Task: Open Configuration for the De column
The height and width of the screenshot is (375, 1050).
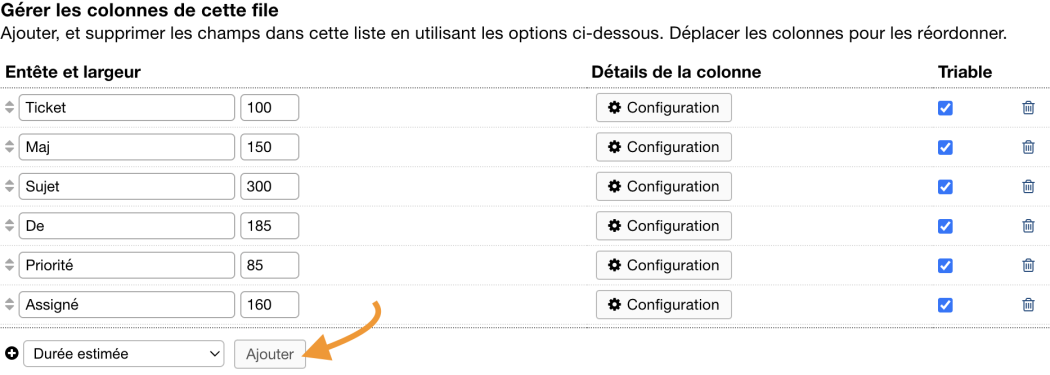Action: 664,226
